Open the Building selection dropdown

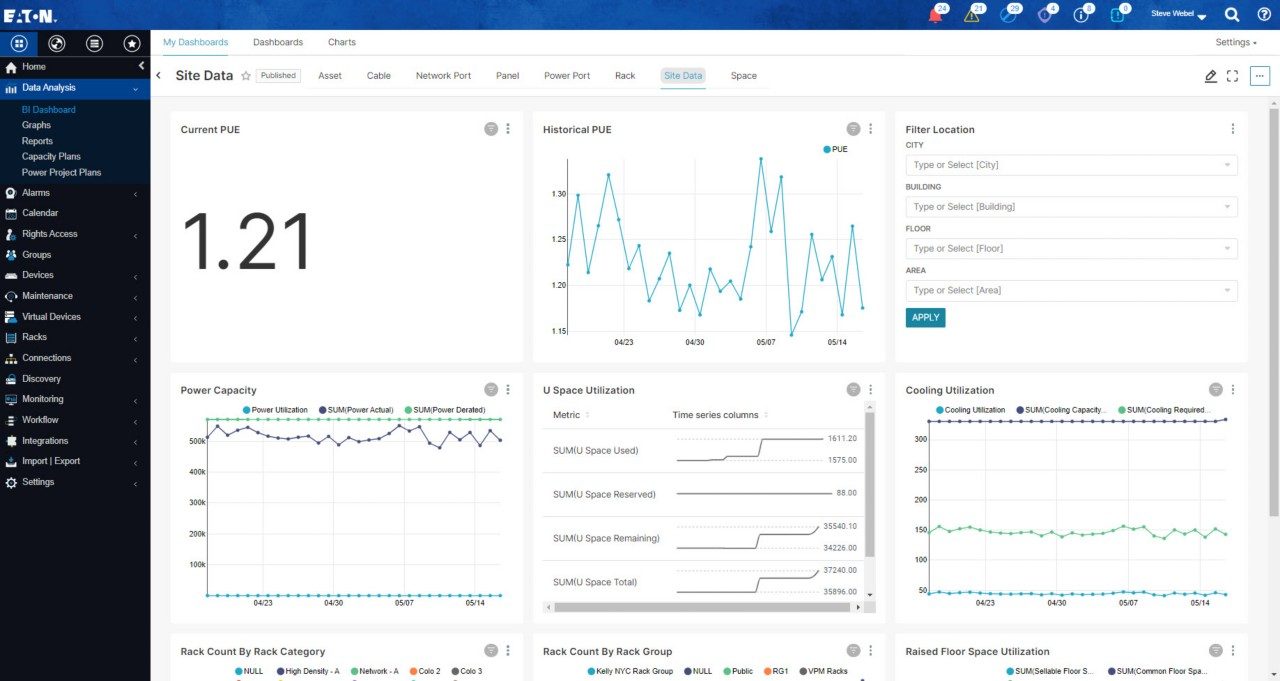tap(1070, 206)
